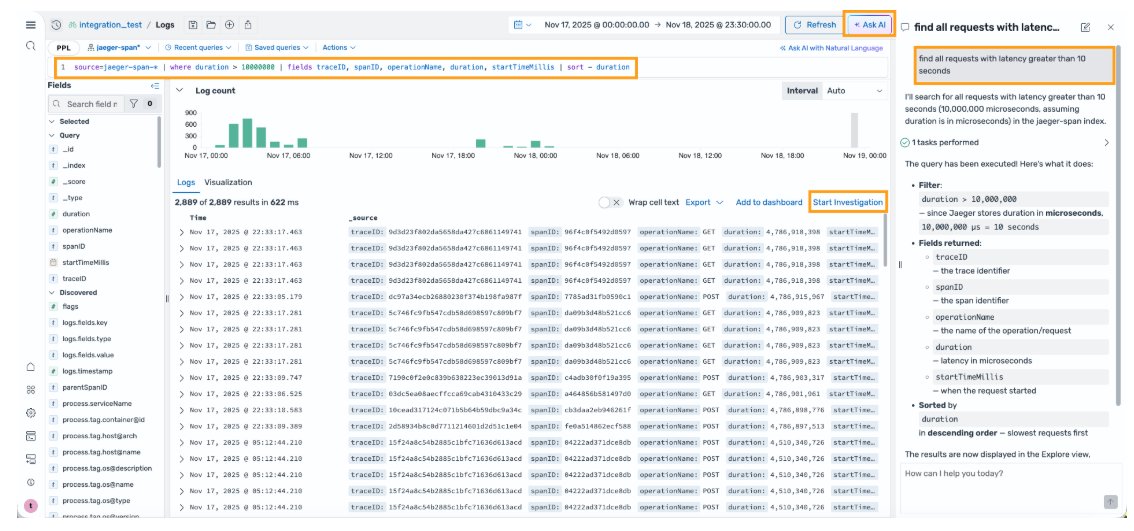Collapse the Selected fields group
Viewport: 1134px width, 531px height.
(52, 122)
